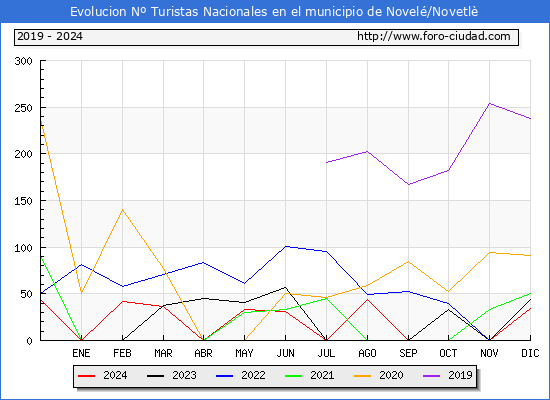550x400 pixels.
Task: Click the JUN month axis label
Action: [x=286, y=353]
